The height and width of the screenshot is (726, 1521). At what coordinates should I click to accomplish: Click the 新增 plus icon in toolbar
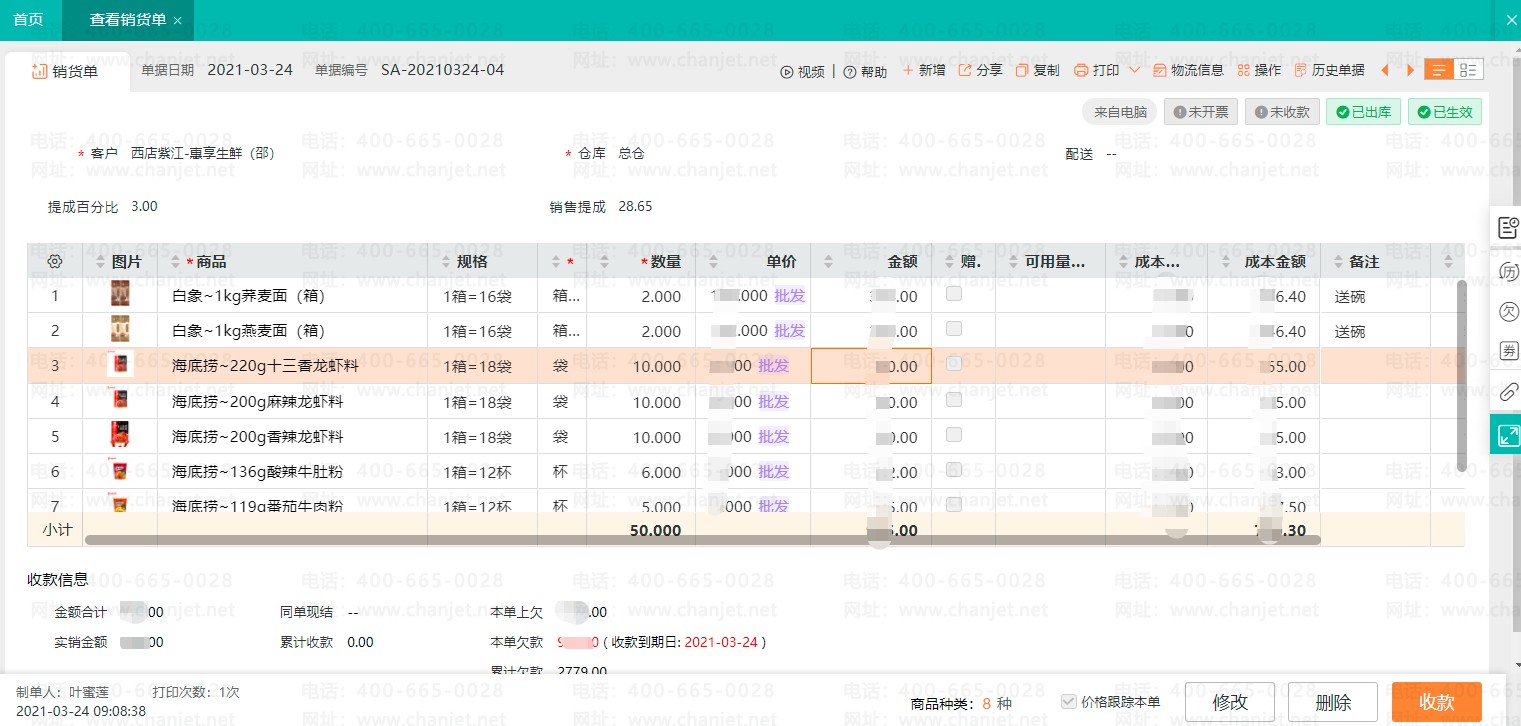click(908, 71)
